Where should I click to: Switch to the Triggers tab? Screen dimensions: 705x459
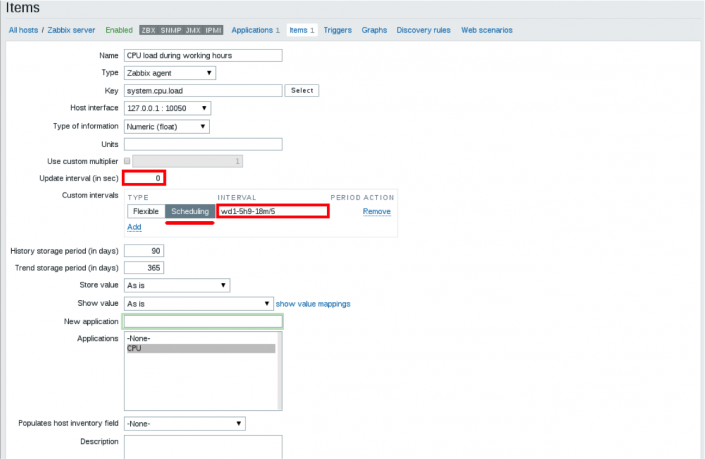tap(337, 30)
